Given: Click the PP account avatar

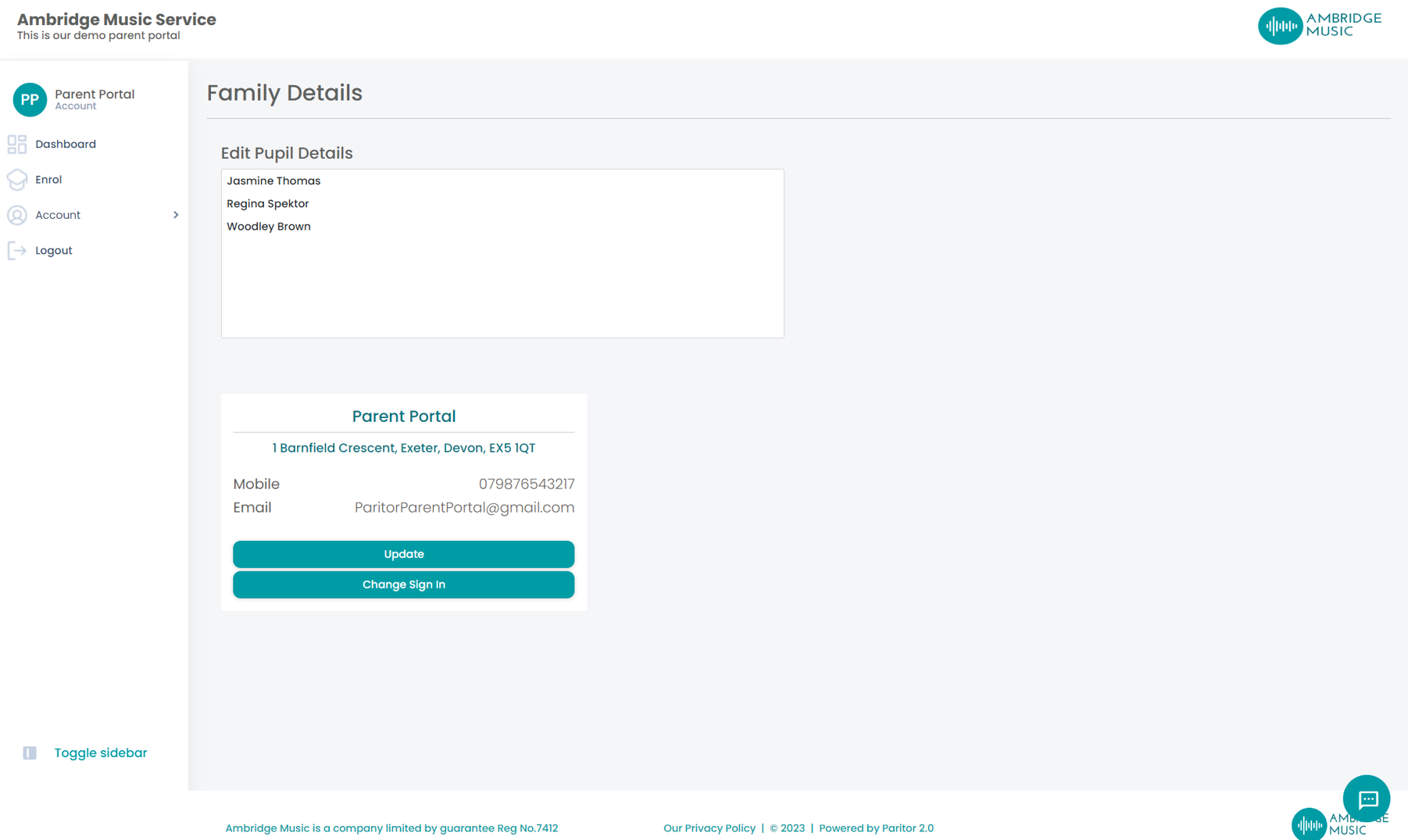Looking at the screenshot, I should coord(30,99).
